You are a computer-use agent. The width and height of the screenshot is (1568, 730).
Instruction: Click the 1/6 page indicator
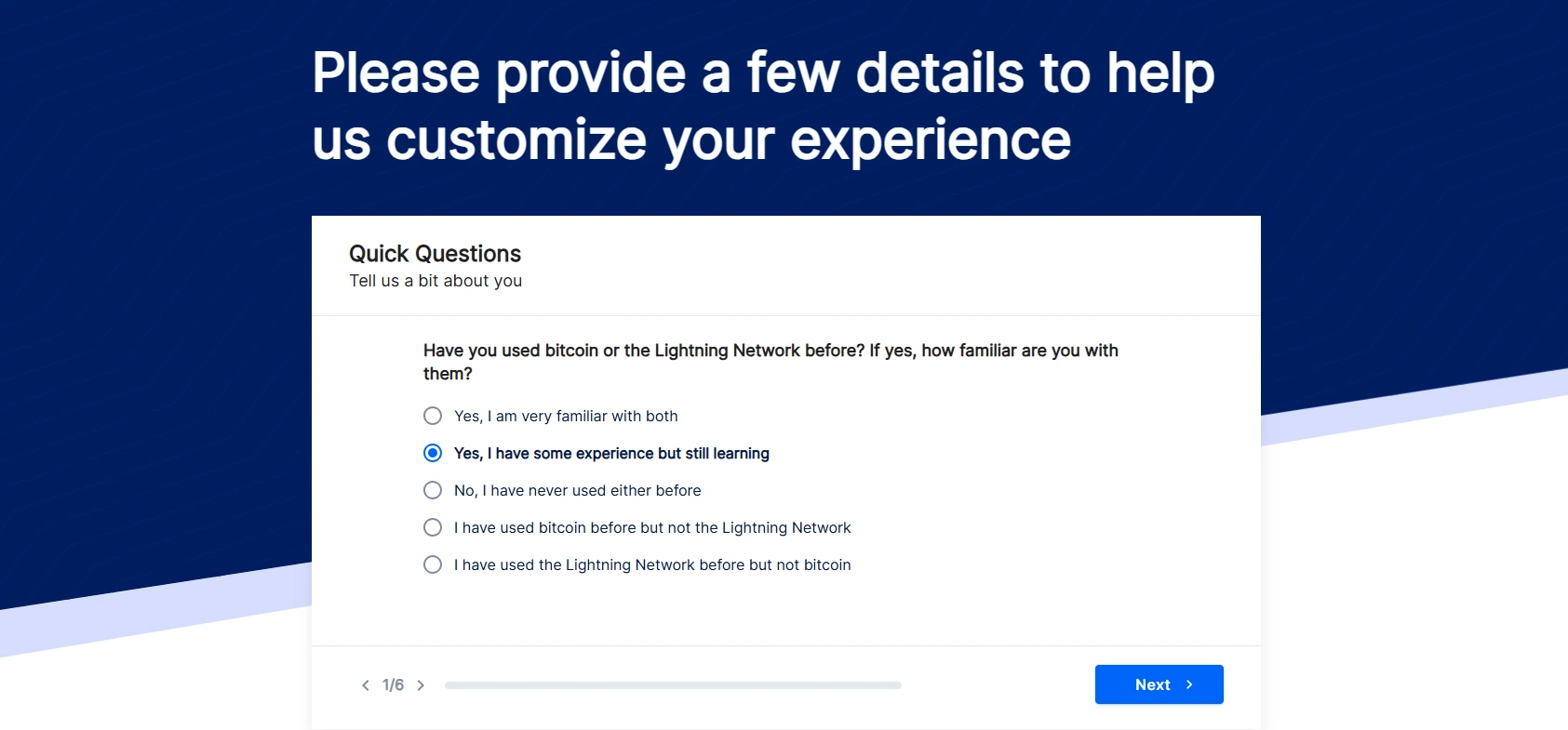(393, 685)
